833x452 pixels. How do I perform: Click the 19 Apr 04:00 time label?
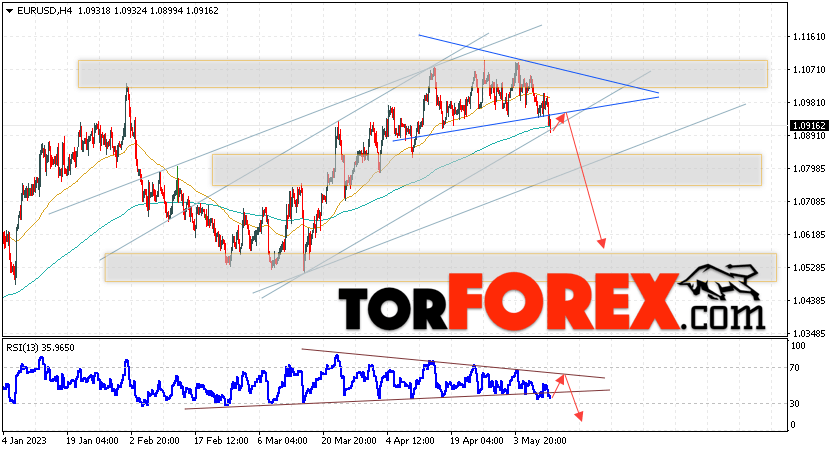point(477,441)
